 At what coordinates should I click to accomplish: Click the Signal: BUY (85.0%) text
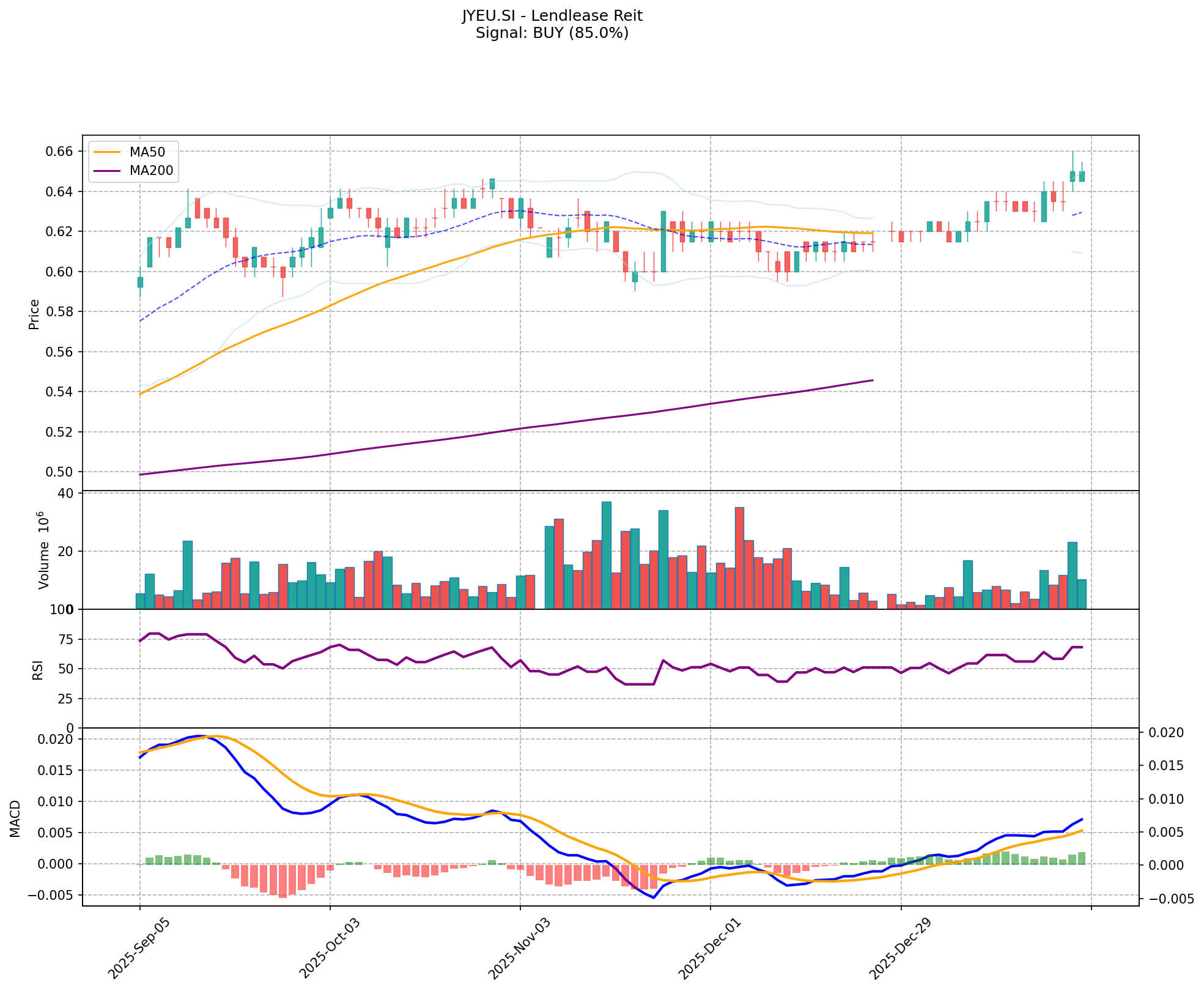click(552, 33)
